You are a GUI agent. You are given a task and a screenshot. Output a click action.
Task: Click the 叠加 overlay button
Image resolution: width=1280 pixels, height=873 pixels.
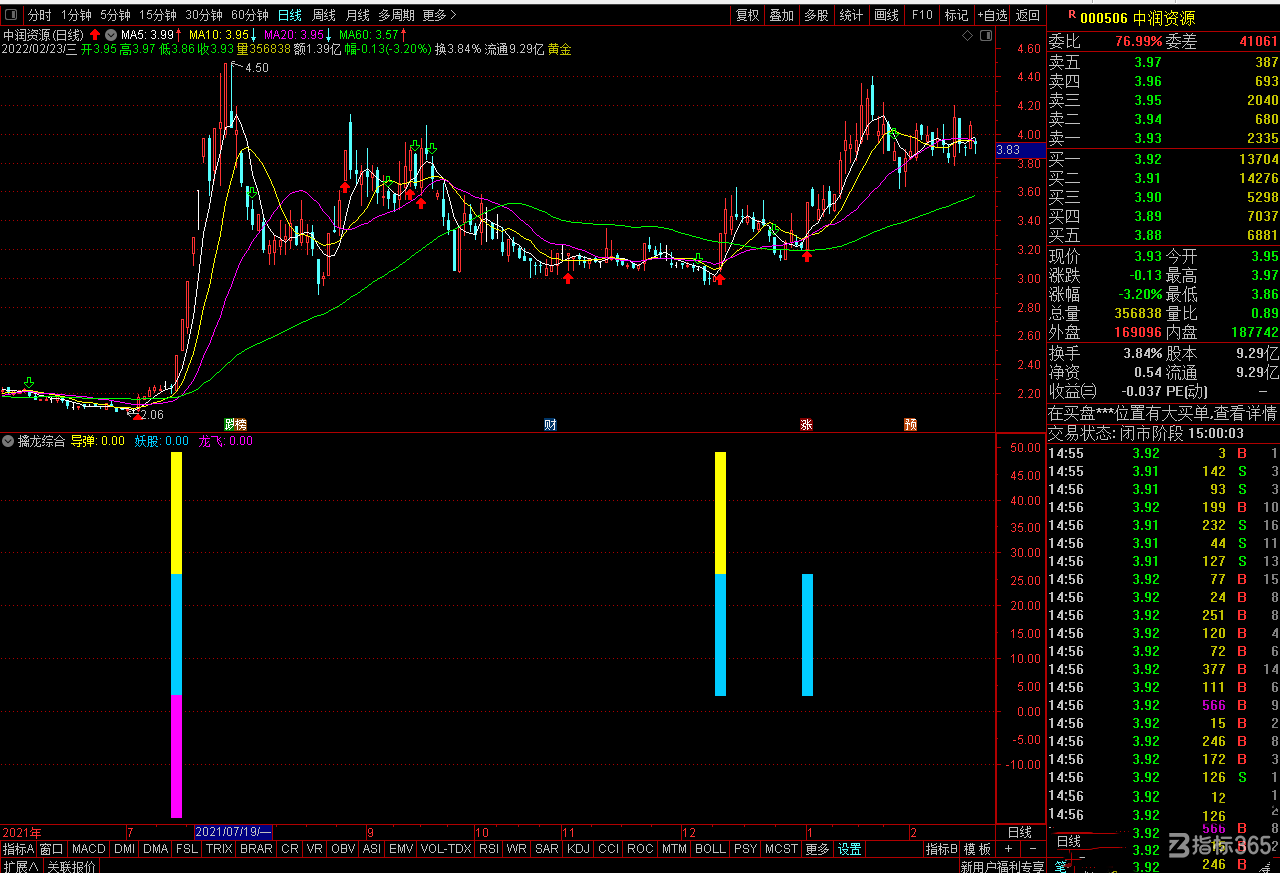(781, 15)
